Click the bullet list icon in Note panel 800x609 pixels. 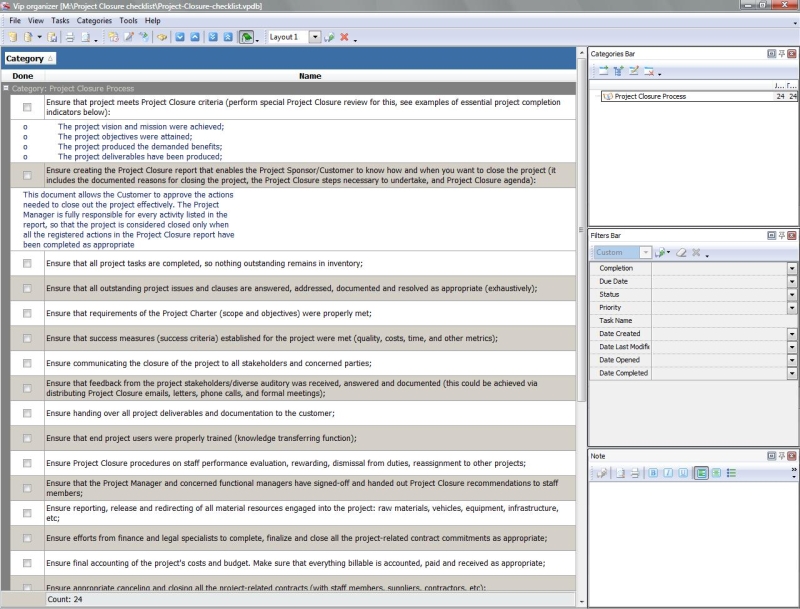click(x=731, y=473)
